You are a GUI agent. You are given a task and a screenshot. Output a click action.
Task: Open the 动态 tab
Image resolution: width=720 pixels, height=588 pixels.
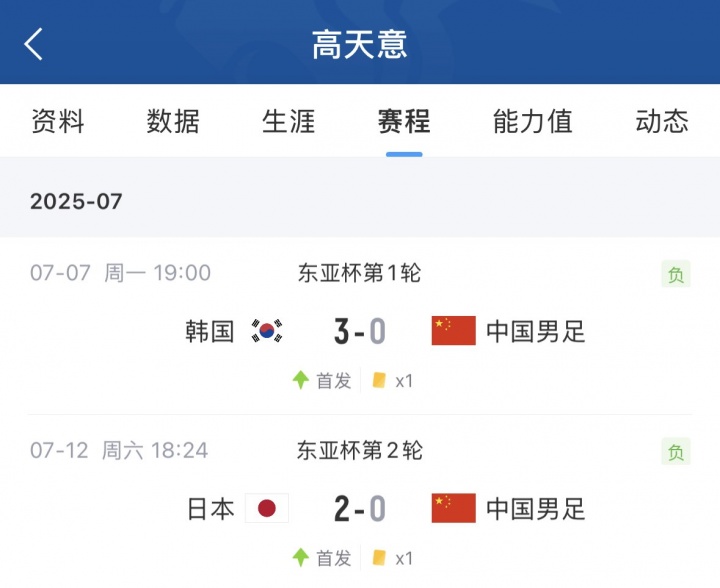(662, 121)
